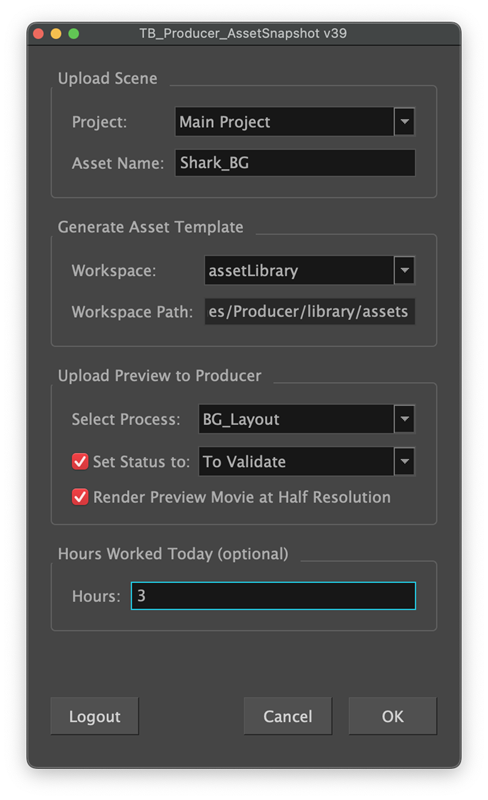Uncheck the Set Status to checkbox
This screenshot has height=800, width=488.
tap(80, 461)
